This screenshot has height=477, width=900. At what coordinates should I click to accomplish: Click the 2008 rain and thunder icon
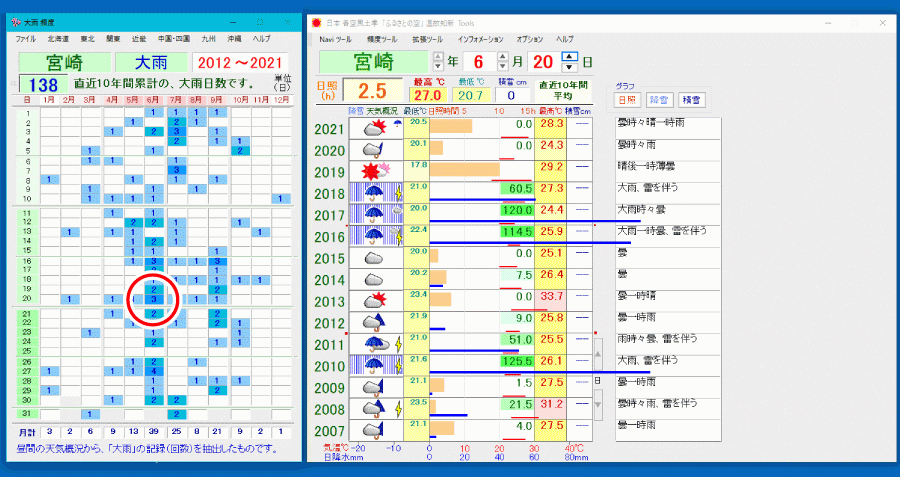375,409
